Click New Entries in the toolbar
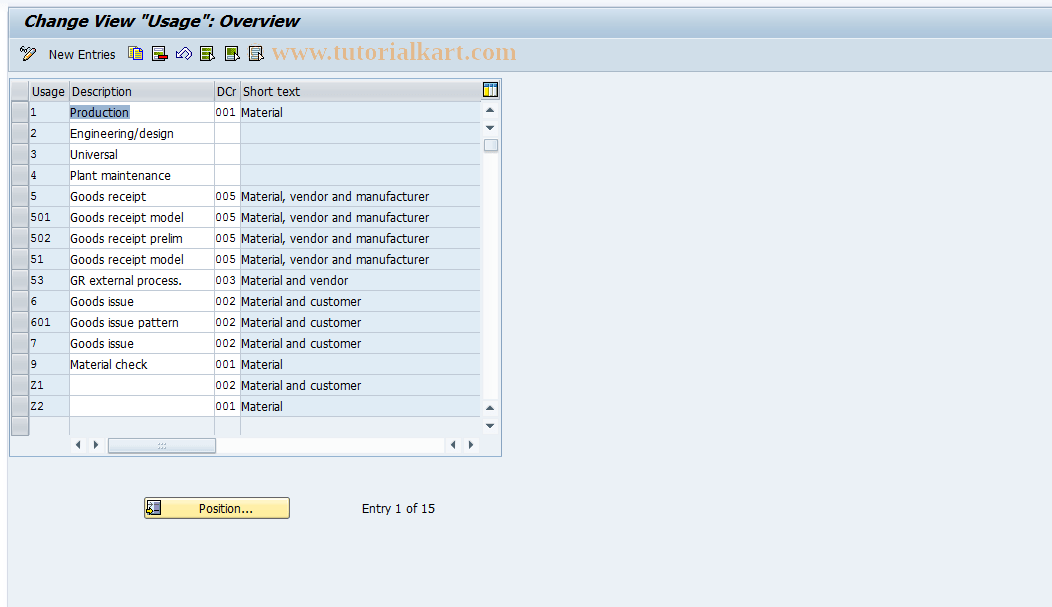1052x607 pixels. [x=82, y=54]
